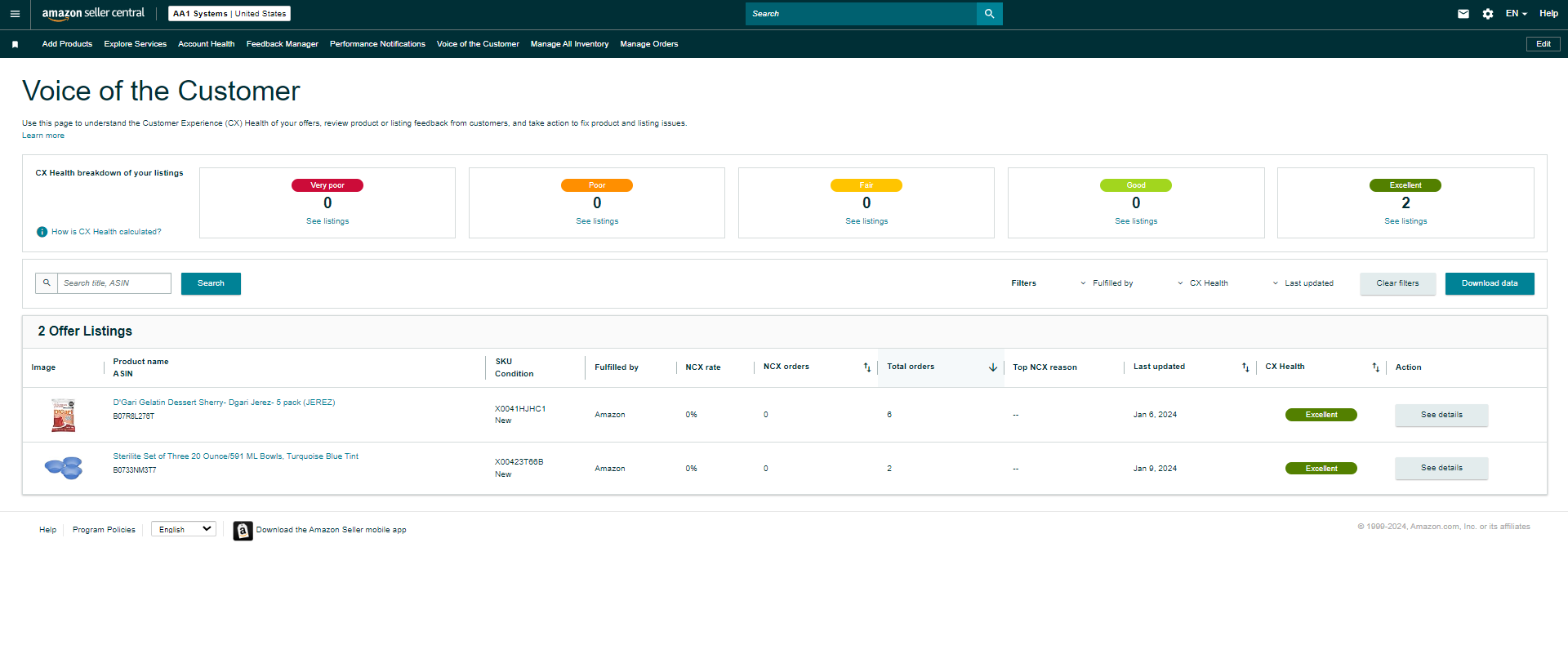See listings under Very poor
This screenshot has height=654, width=1568.
coord(327,221)
